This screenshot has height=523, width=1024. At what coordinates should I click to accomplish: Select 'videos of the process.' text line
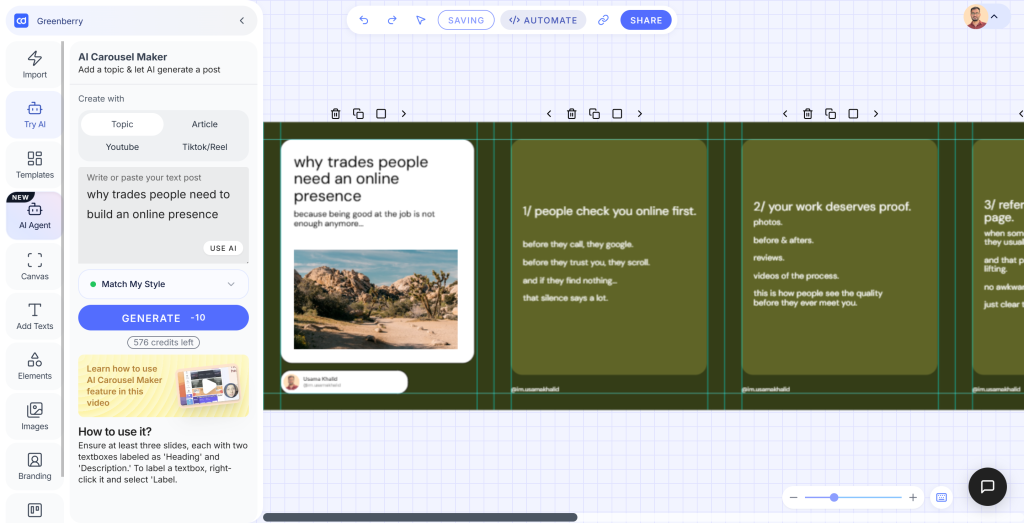tap(796, 276)
